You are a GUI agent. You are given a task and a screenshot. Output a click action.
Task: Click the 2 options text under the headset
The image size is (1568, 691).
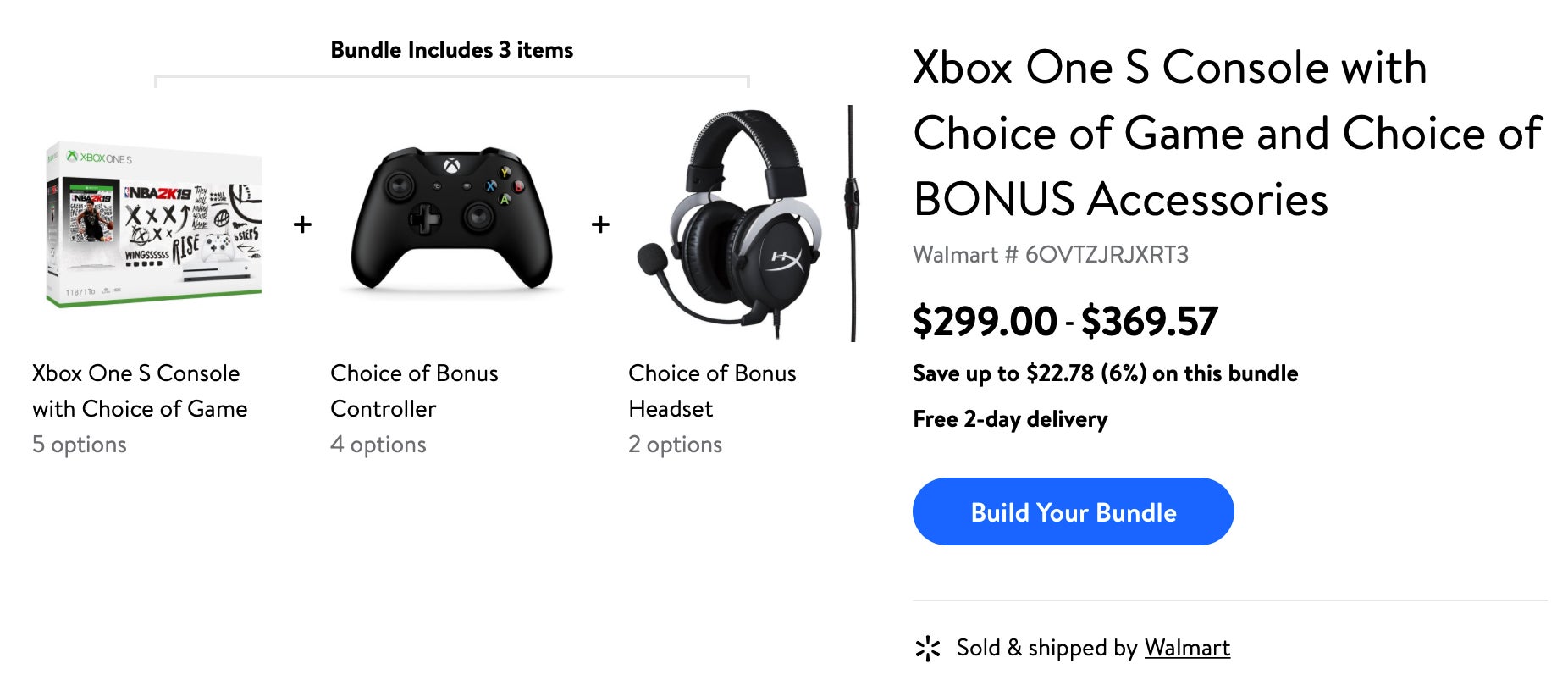tap(675, 445)
